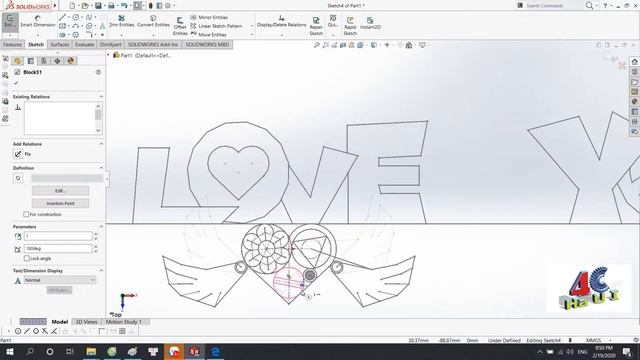Click the New document icon

72,6
